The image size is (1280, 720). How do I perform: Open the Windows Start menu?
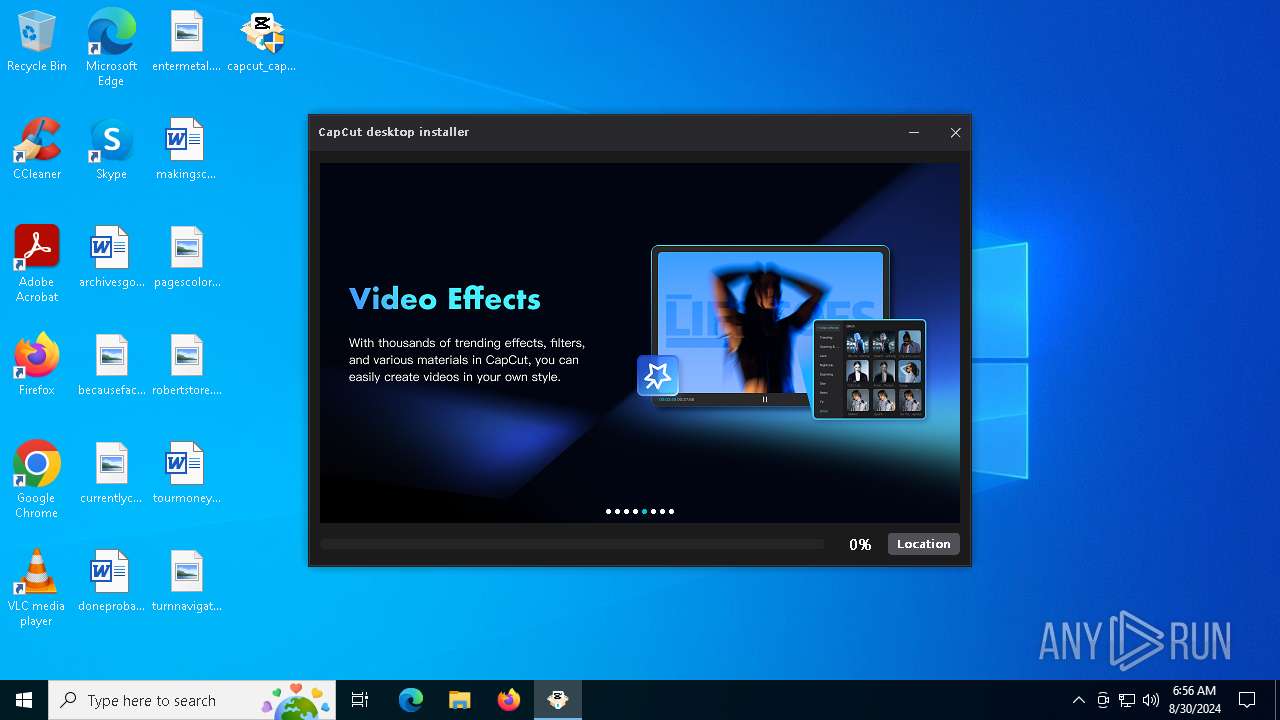(24, 700)
